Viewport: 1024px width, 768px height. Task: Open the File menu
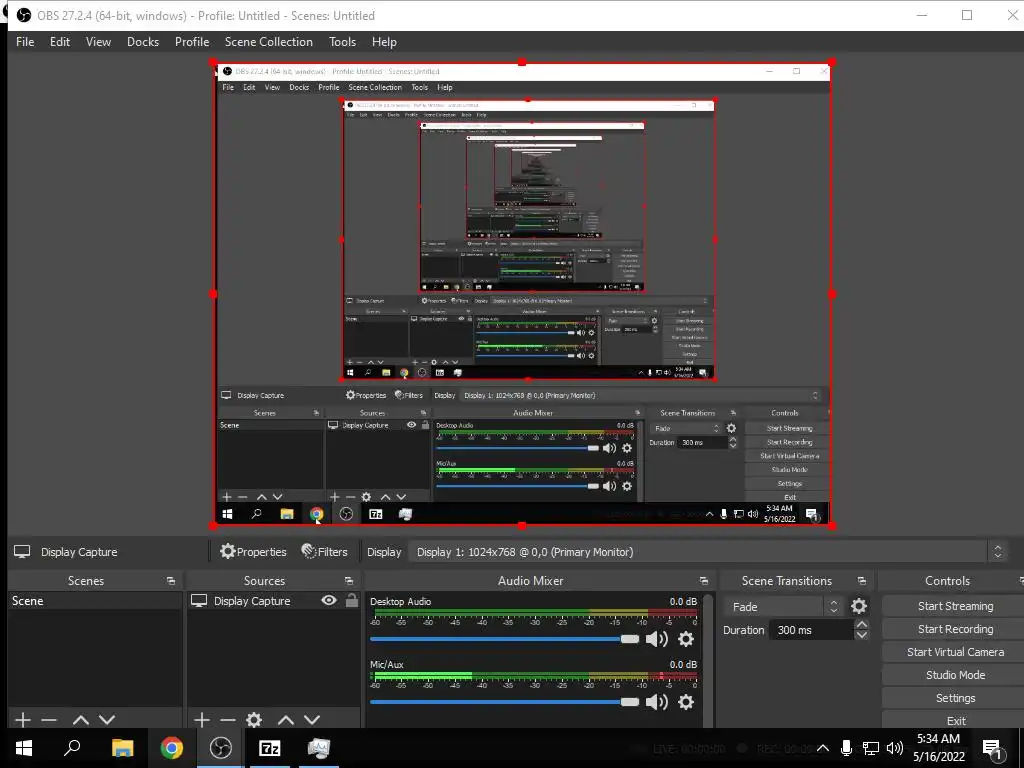[25, 42]
